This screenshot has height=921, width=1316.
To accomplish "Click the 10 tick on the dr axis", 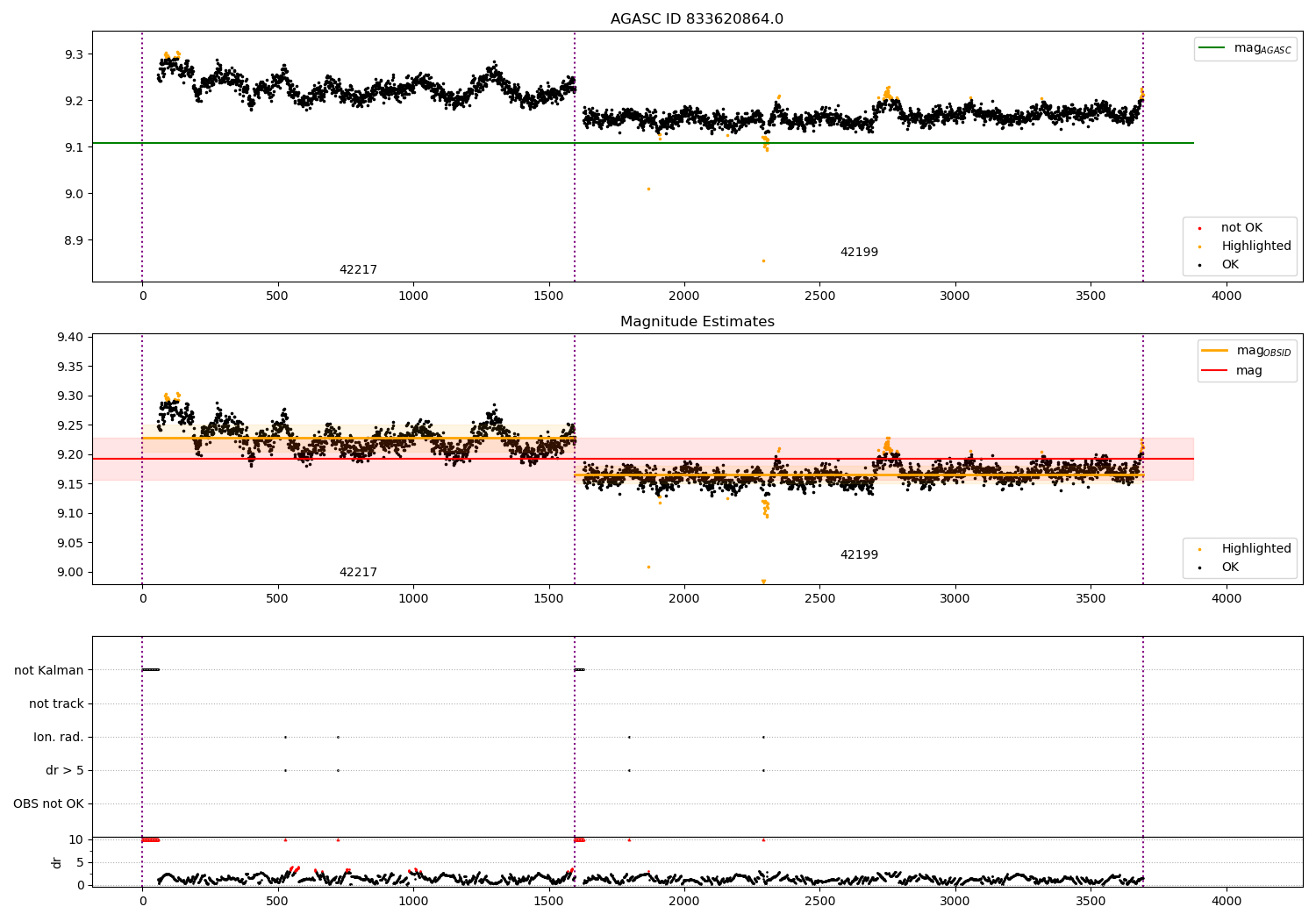I will [x=76, y=839].
